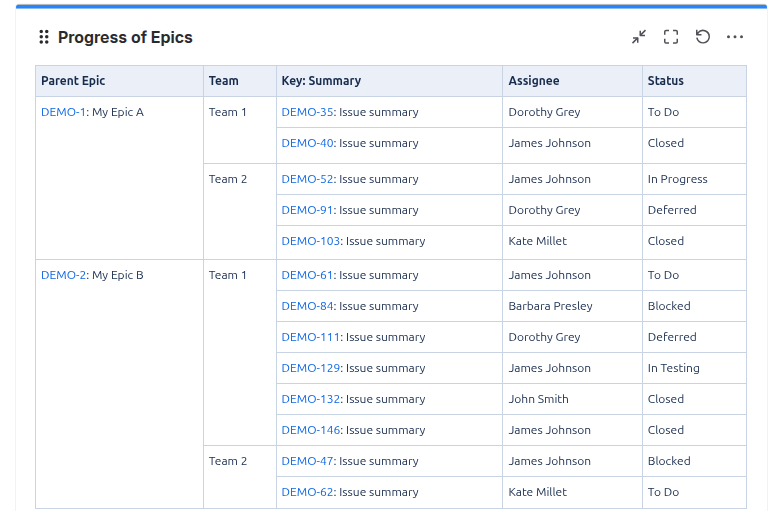Open issue DEMO-129
The width and height of the screenshot is (773, 511).
(x=311, y=368)
